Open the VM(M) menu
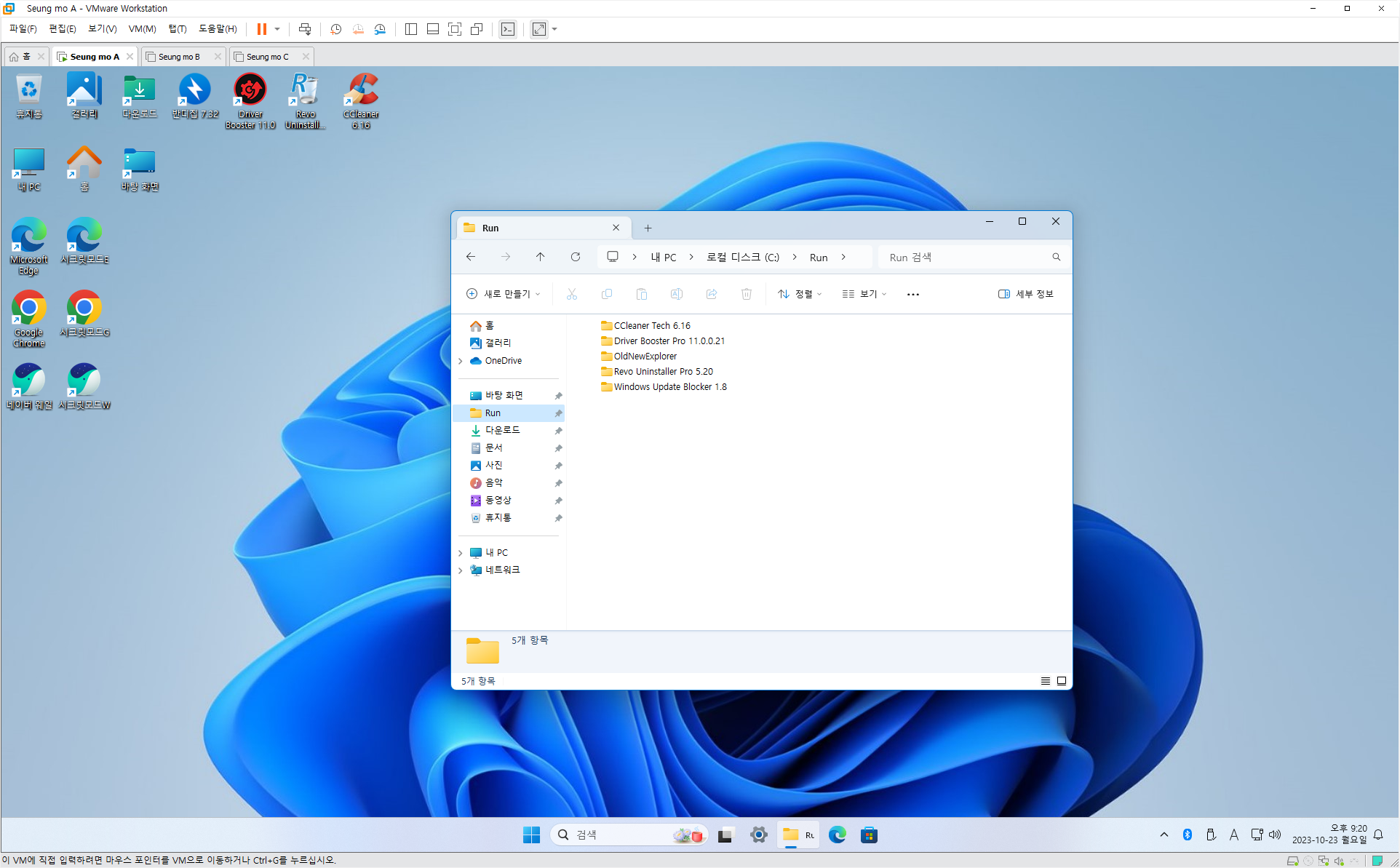 click(x=142, y=29)
